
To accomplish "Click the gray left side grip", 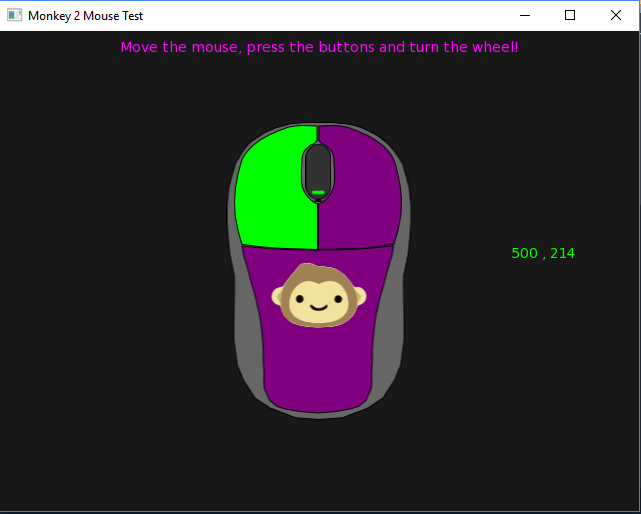I will pyautogui.click(x=247, y=330).
